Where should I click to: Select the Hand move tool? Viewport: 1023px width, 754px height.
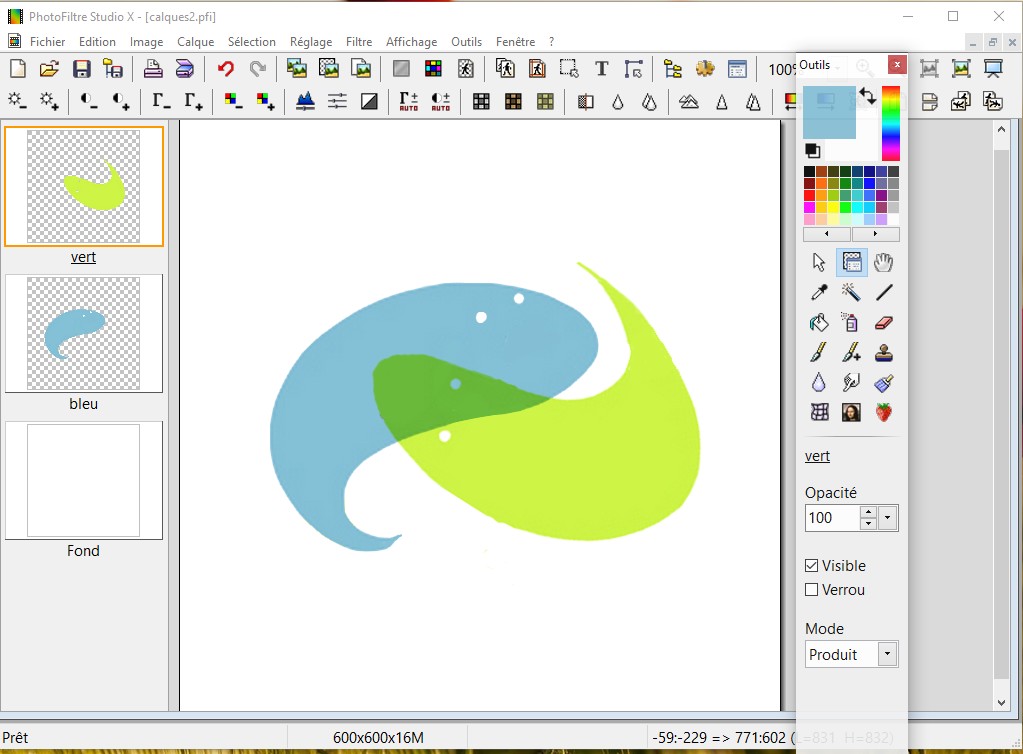click(883, 262)
